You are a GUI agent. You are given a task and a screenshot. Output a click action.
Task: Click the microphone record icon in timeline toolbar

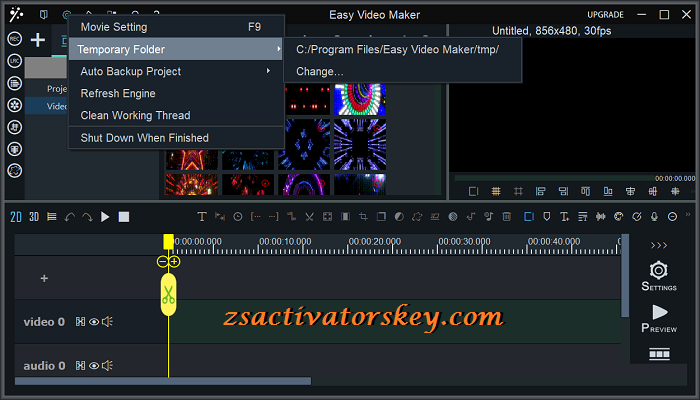point(654,217)
